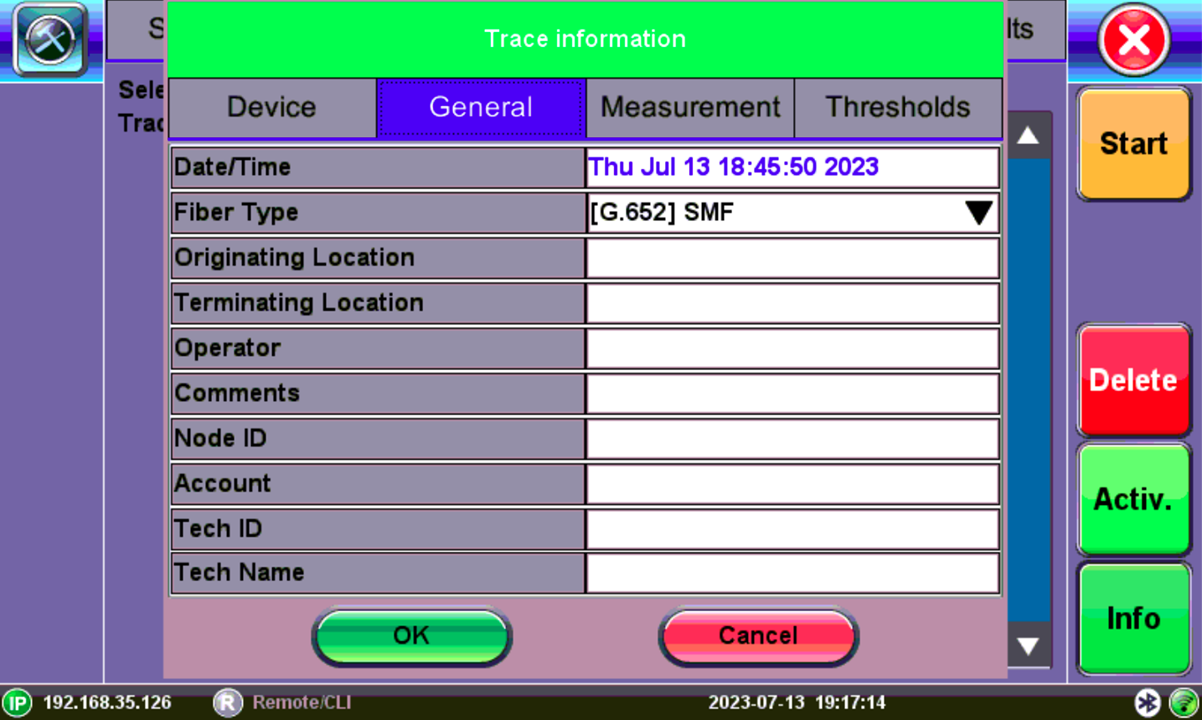Switch to the Device tab
The height and width of the screenshot is (720, 1202).
(x=271, y=108)
